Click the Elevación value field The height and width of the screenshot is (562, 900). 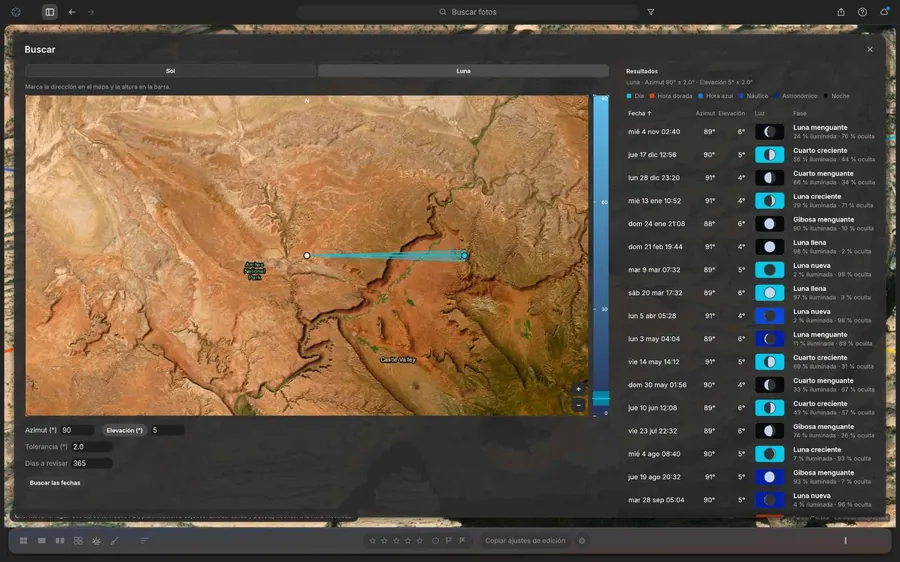click(x=167, y=430)
